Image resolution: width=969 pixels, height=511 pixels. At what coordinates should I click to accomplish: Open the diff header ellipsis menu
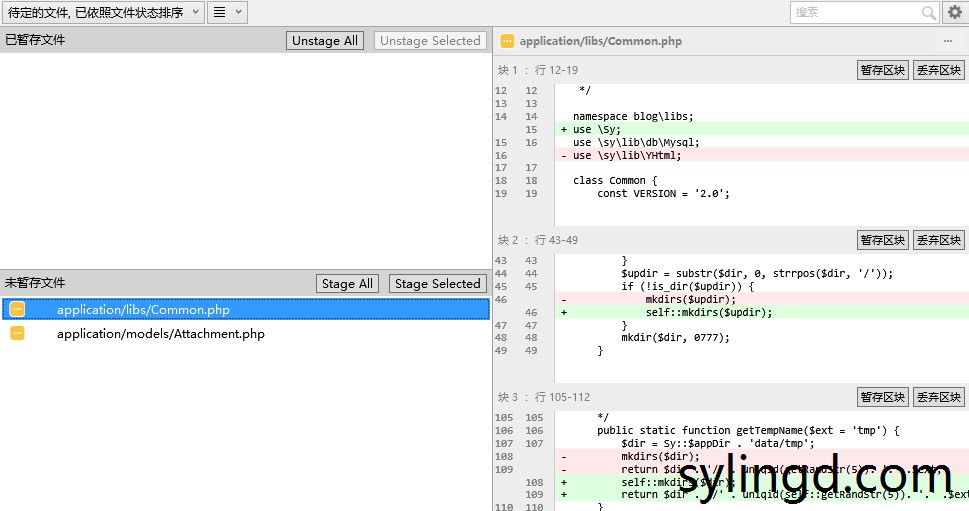(x=948, y=42)
